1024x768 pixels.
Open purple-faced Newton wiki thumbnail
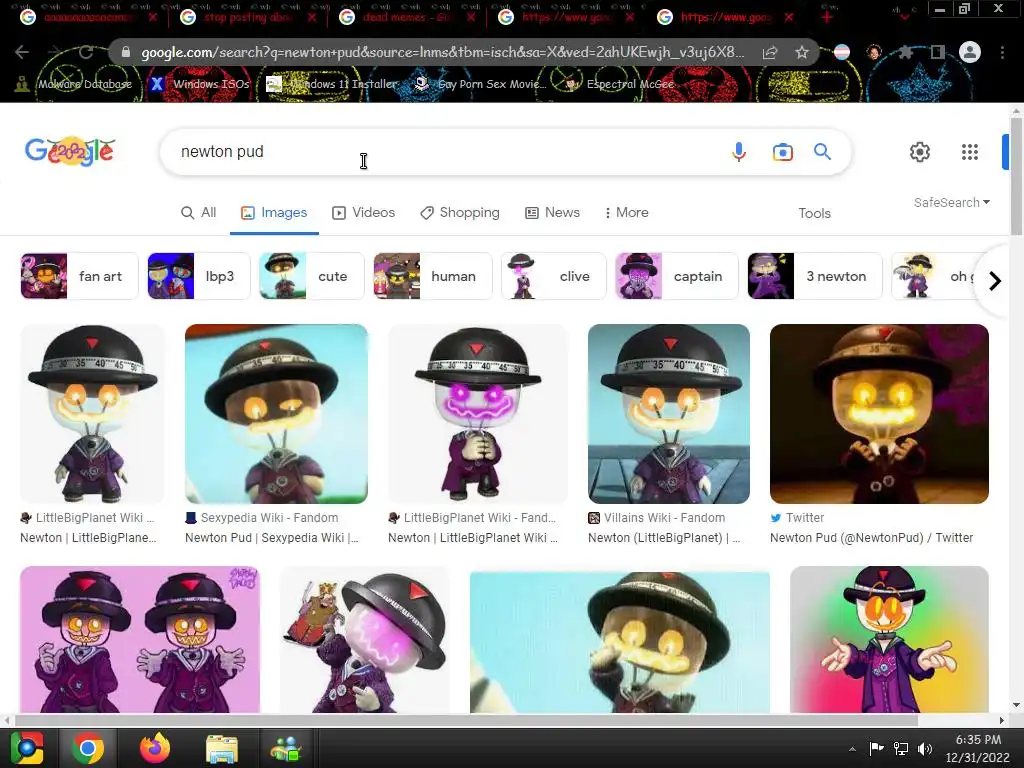click(478, 413)
